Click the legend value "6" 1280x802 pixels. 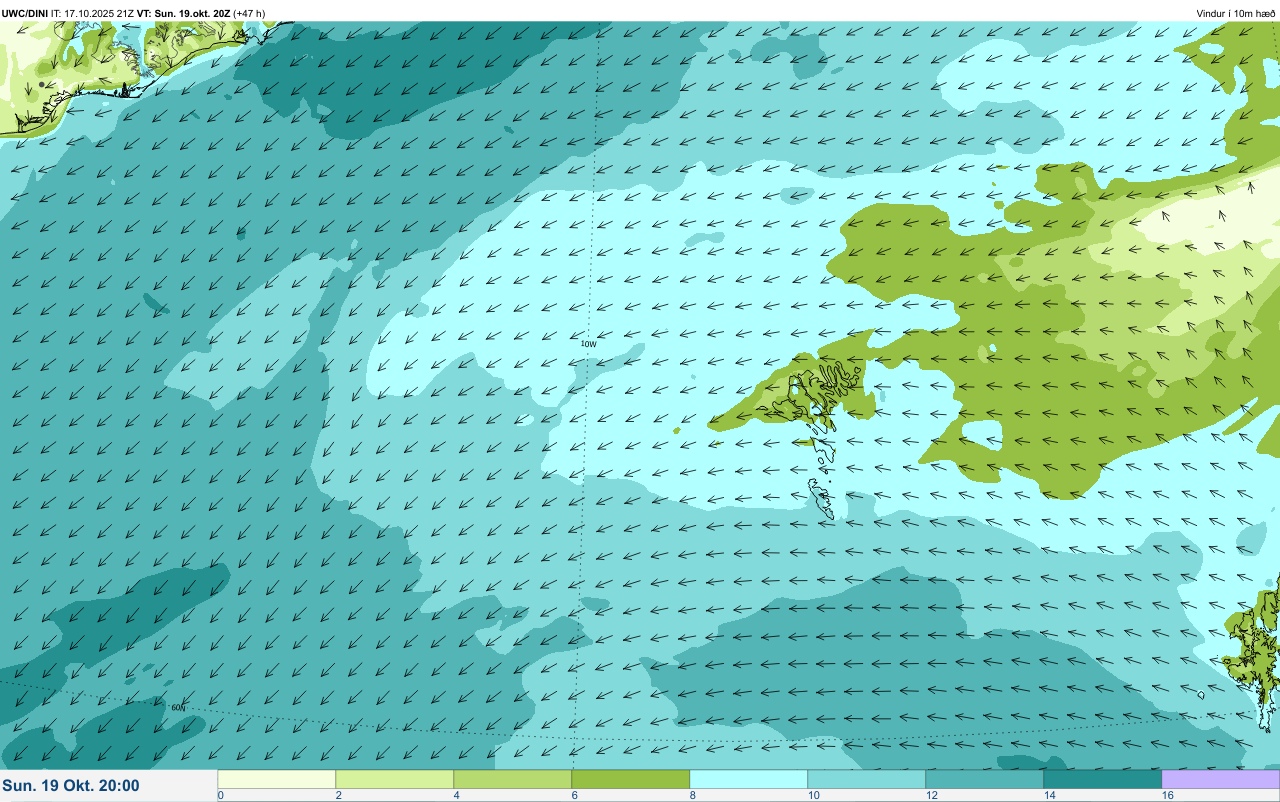coord(575,795)
